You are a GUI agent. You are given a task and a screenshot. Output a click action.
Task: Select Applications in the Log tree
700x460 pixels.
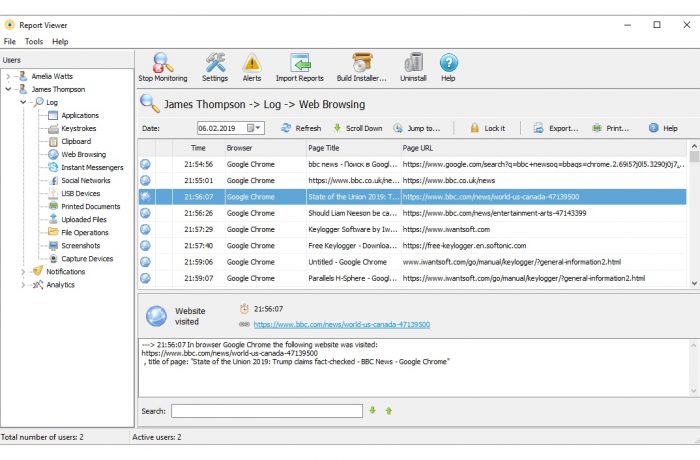coord(80,115)
